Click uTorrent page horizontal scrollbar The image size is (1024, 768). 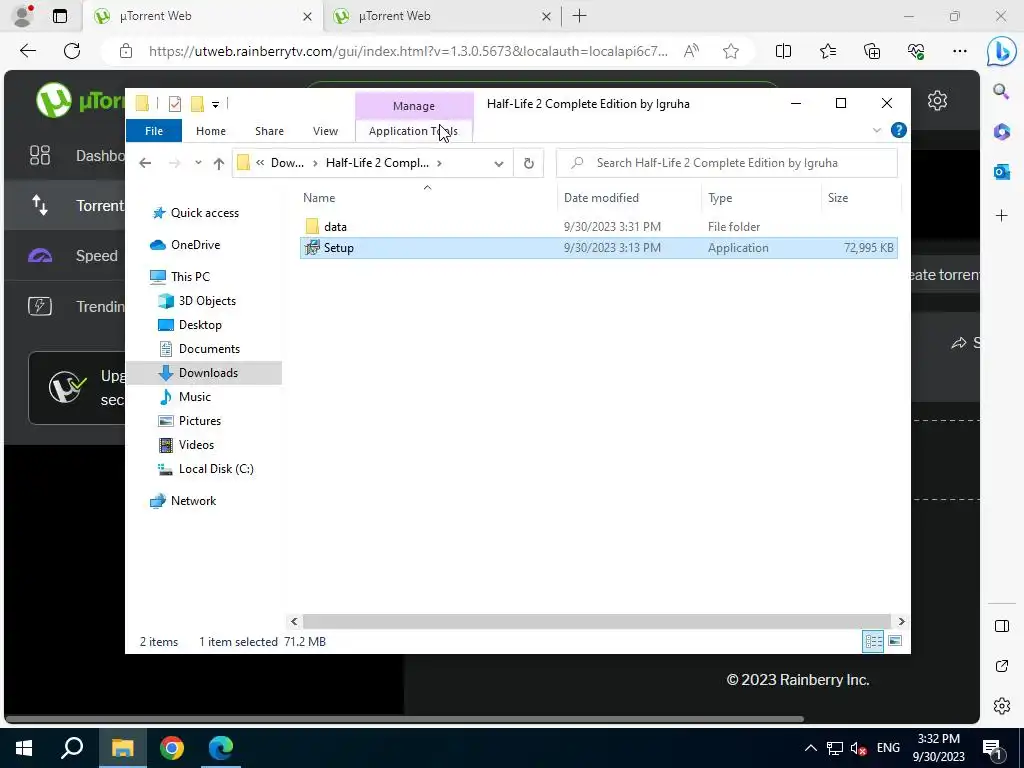click(404, 719)
